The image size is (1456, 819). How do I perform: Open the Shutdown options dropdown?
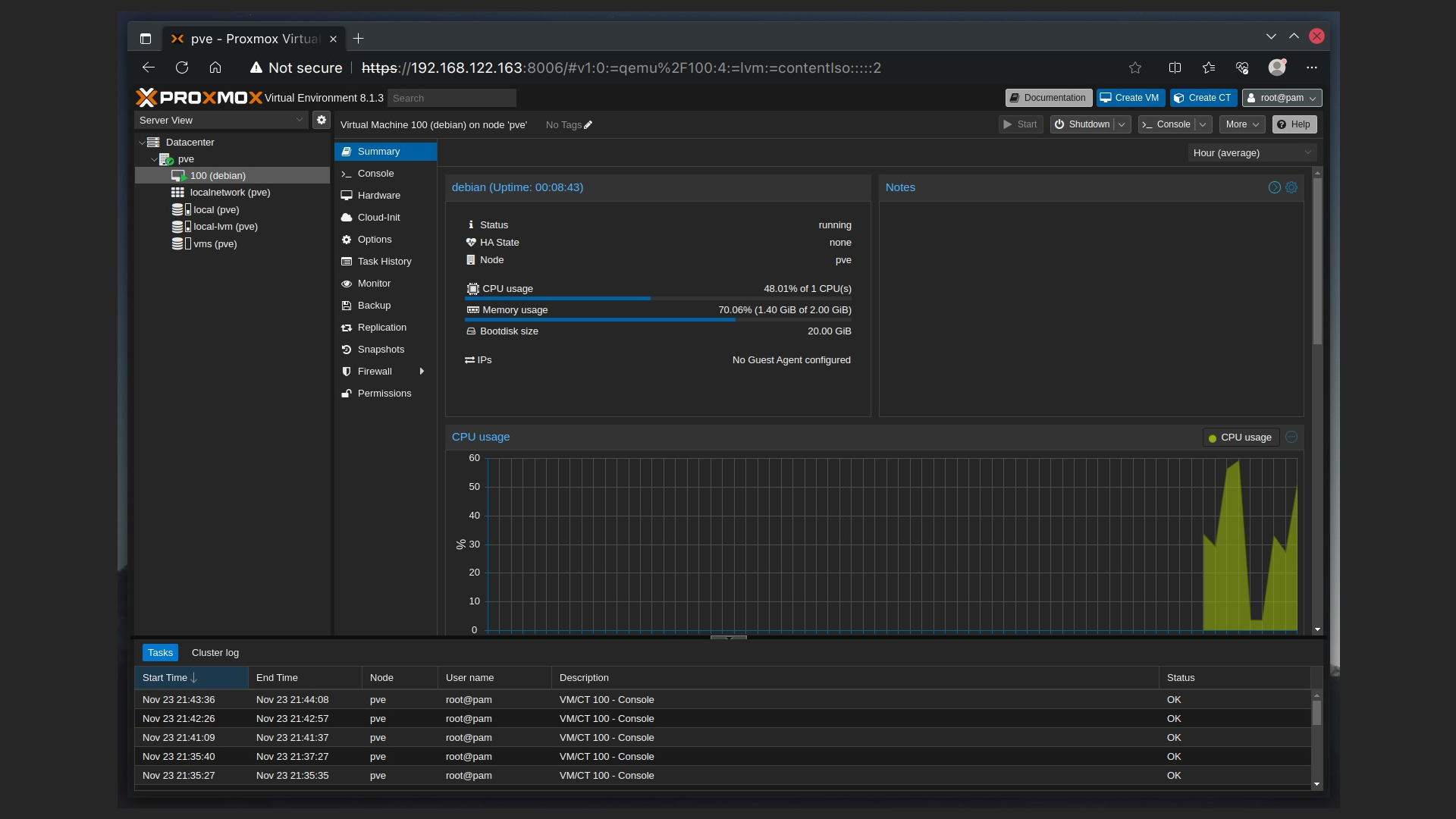(1122, 124)
